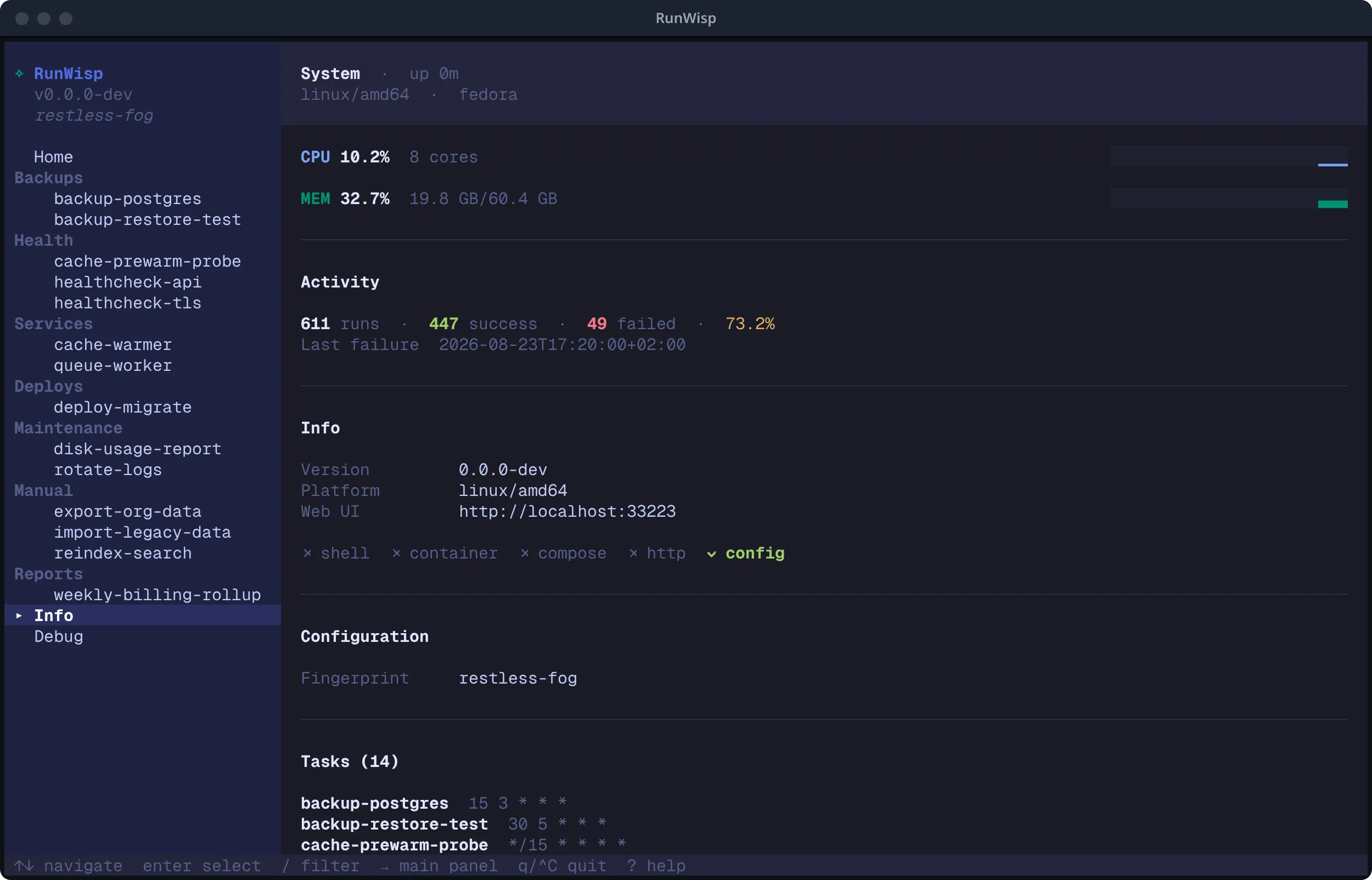Open import-legacy-data manual task
Image resolution: width=1372 pixels, height=880 pixels.
point(142,533)
